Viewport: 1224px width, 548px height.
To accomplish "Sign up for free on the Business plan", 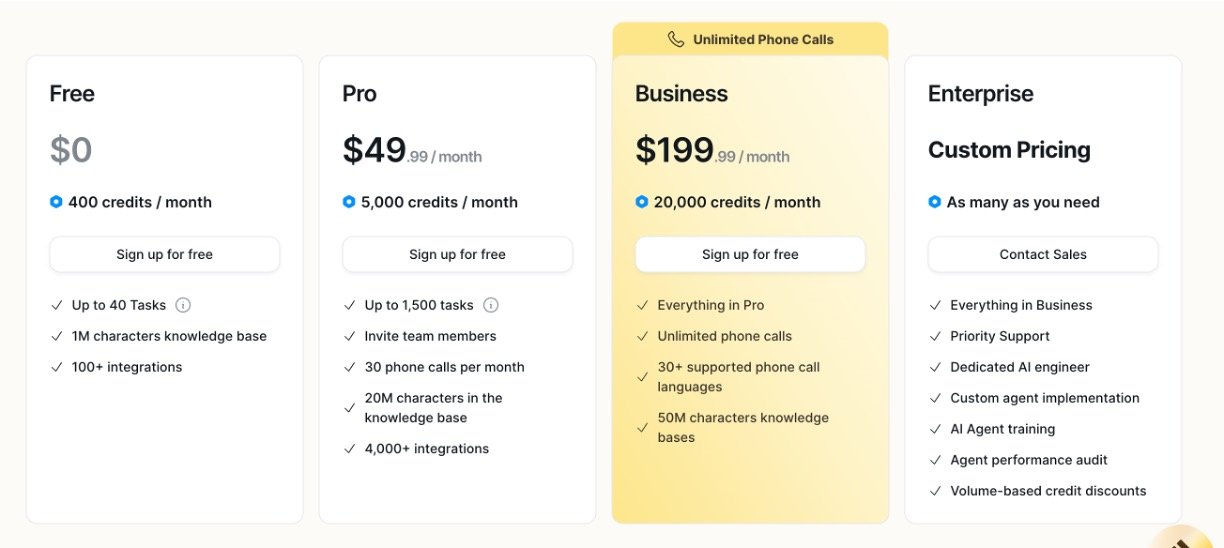I will (750, 254).
